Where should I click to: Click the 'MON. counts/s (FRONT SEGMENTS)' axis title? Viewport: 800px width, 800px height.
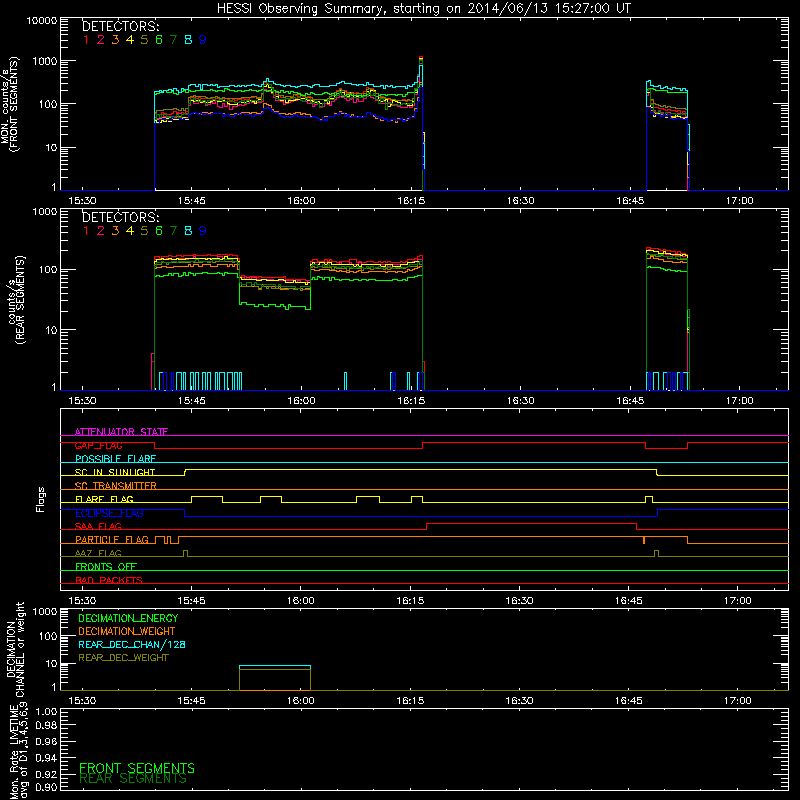(9, 104)
